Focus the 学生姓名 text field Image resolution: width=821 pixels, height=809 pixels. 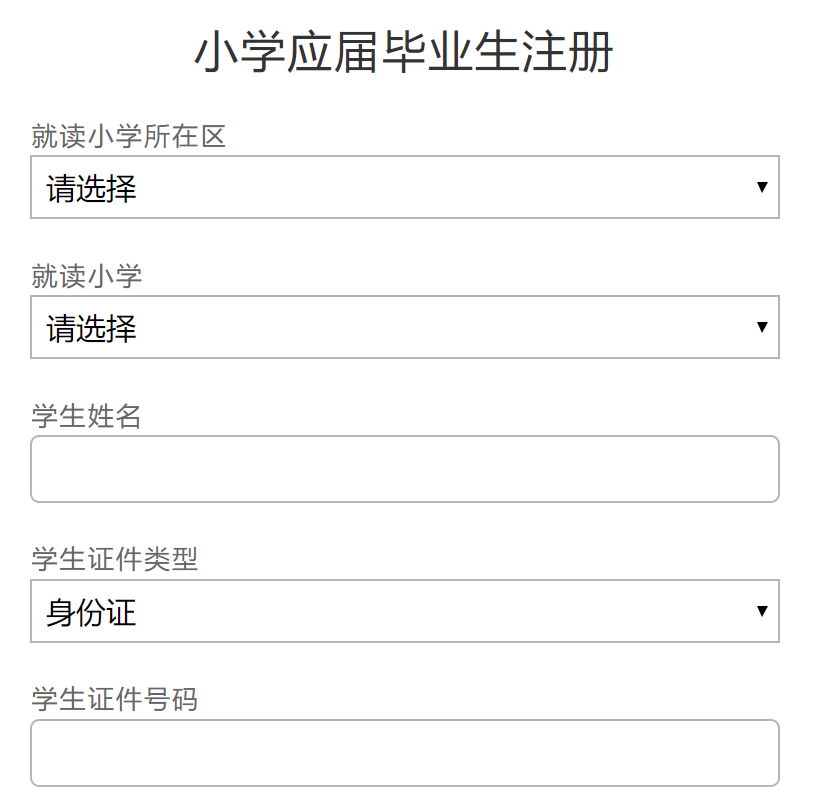point(404,469)
